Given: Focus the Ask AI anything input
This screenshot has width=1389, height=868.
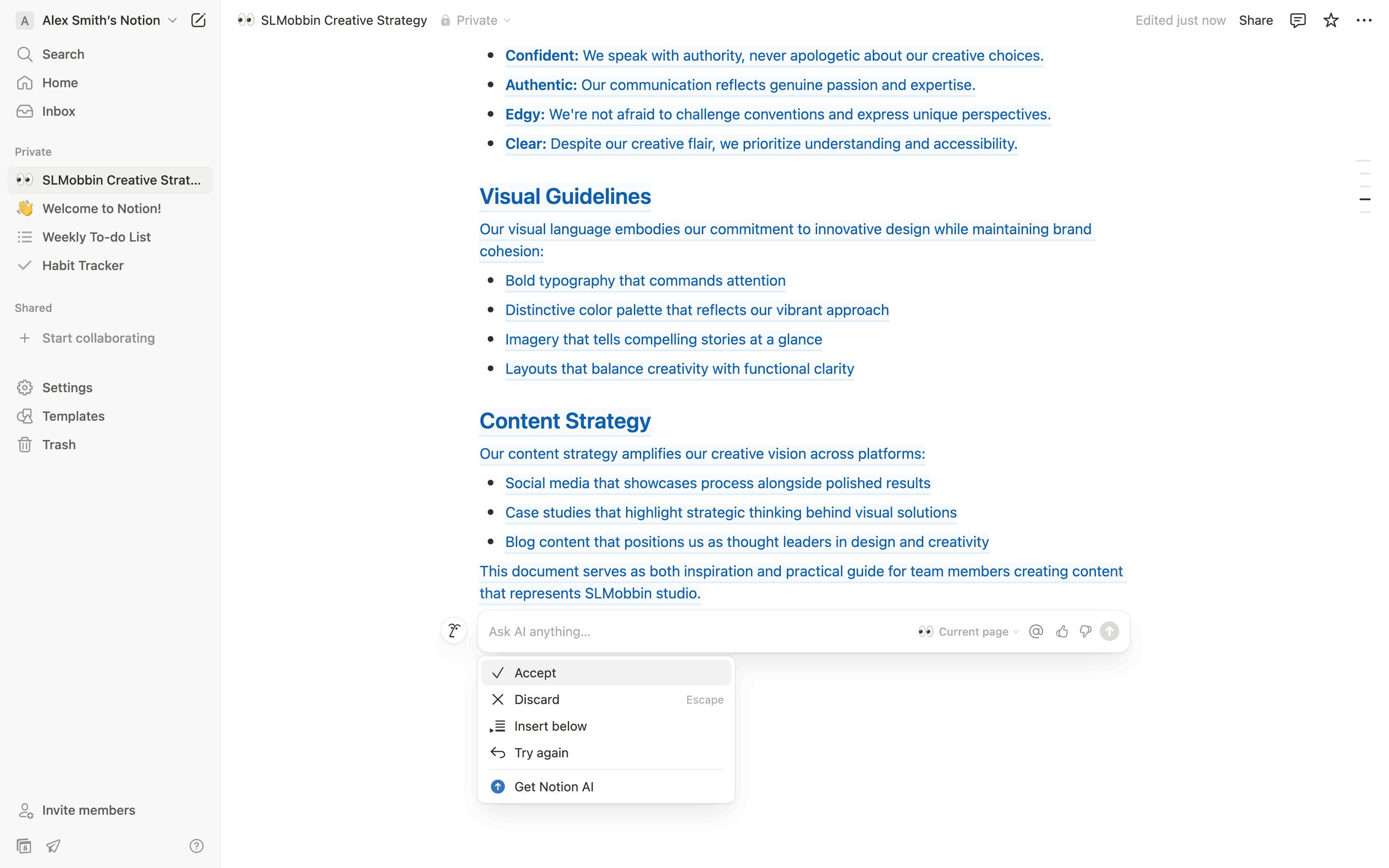Looking at the screenshot, I should (x=689, y=631).
